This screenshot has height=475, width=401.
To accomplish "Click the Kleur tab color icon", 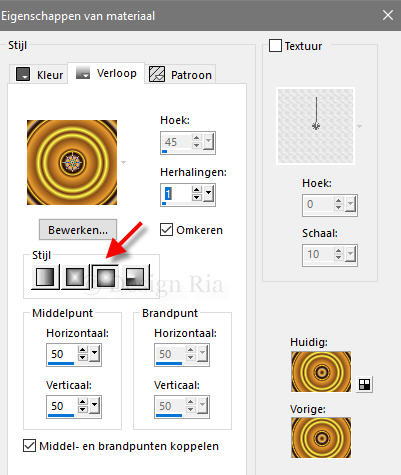I will (23, 74).
